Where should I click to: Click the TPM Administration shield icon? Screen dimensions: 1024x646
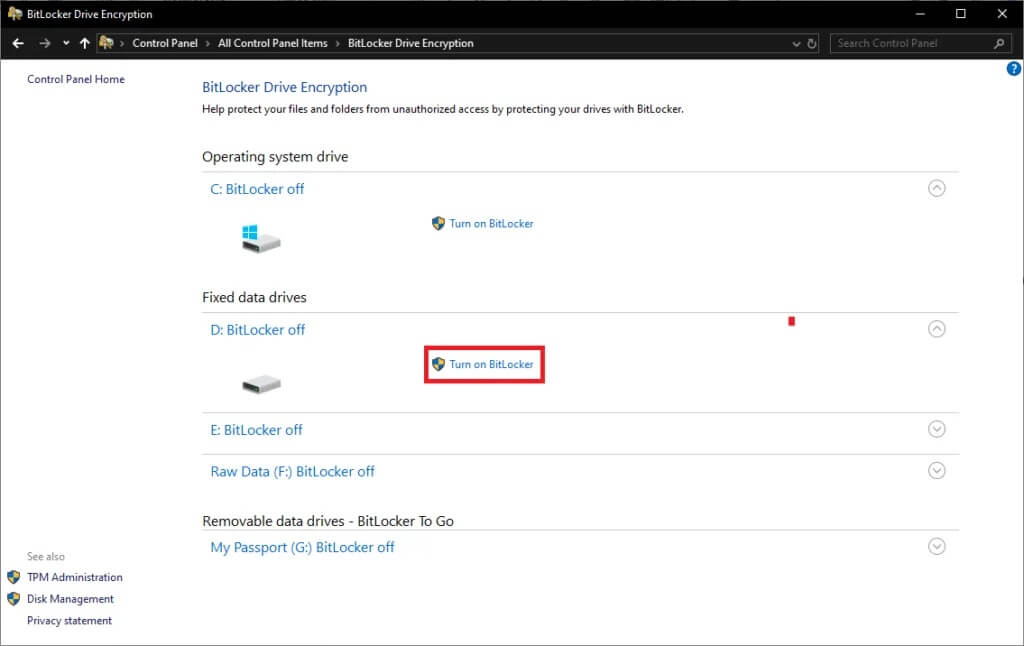[x=14, y=577]
